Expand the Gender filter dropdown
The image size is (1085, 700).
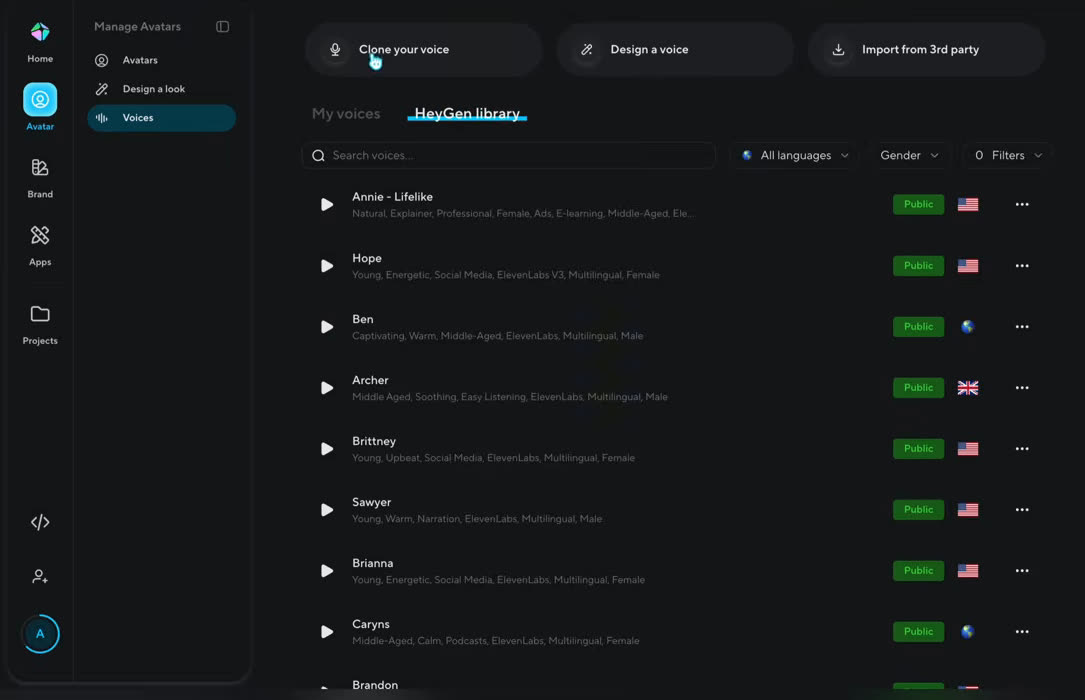pyautogui.click(x=909, y=156)
